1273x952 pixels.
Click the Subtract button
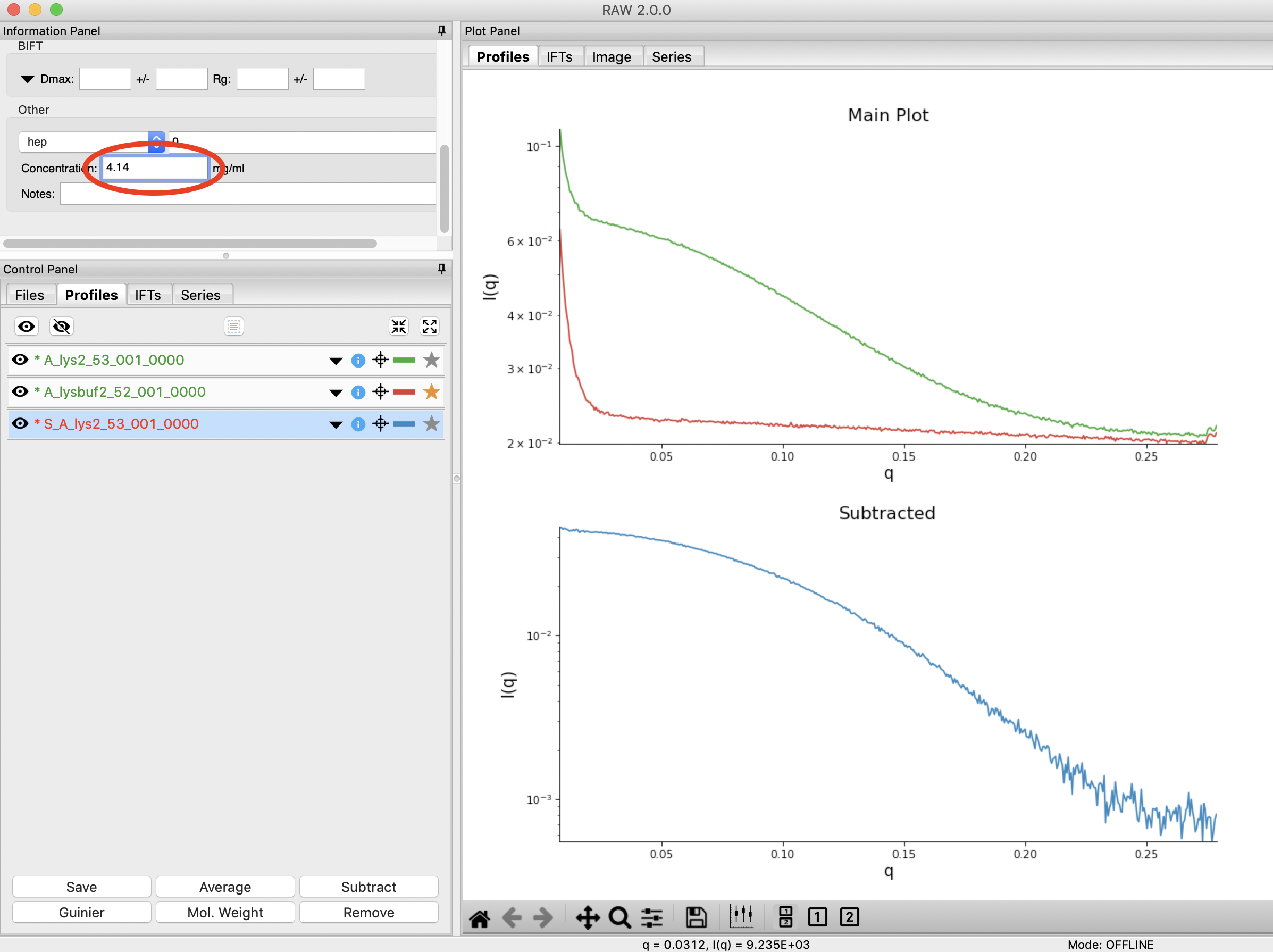click(369, 887)
